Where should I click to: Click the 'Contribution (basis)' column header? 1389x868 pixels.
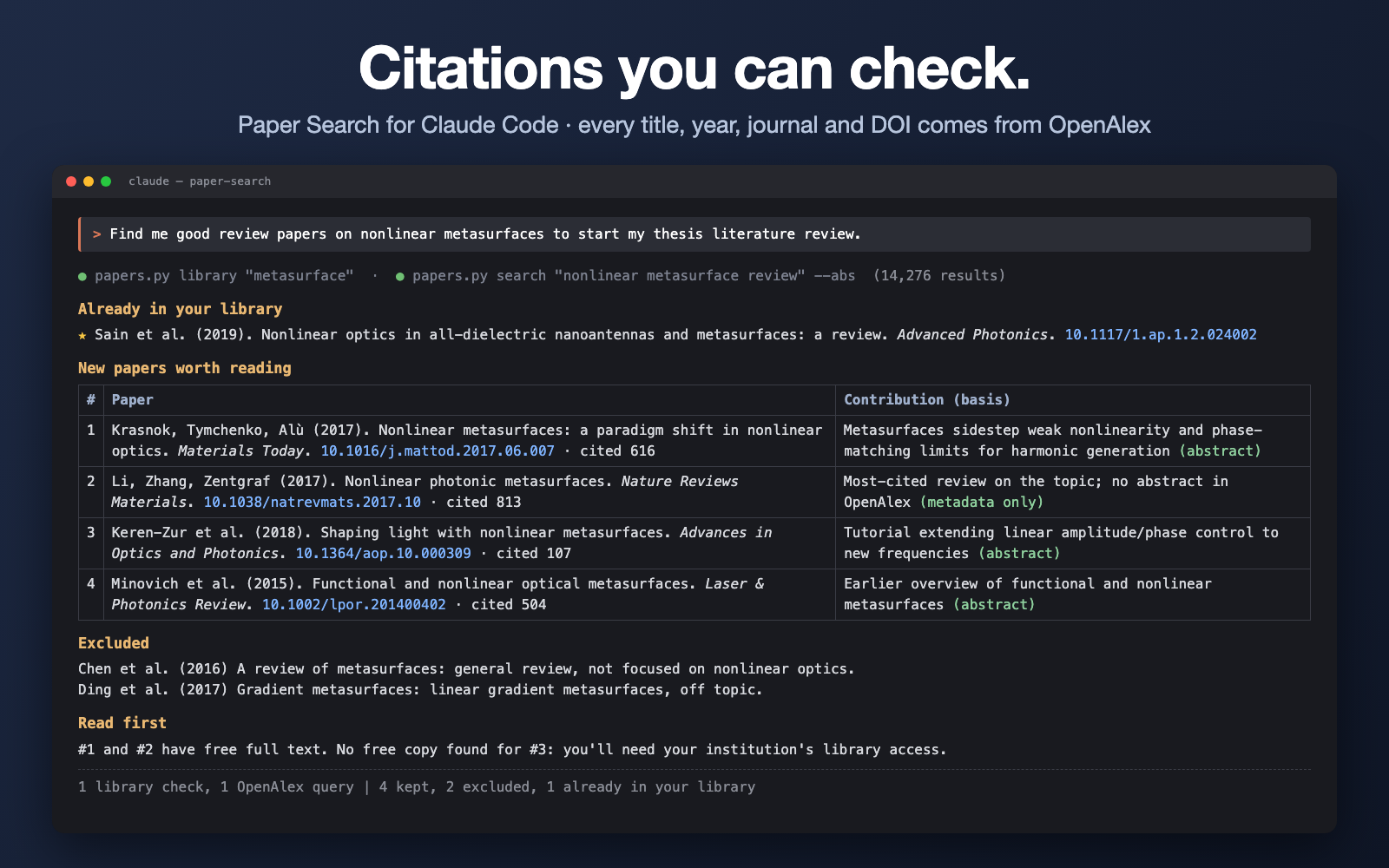(927, 400)
